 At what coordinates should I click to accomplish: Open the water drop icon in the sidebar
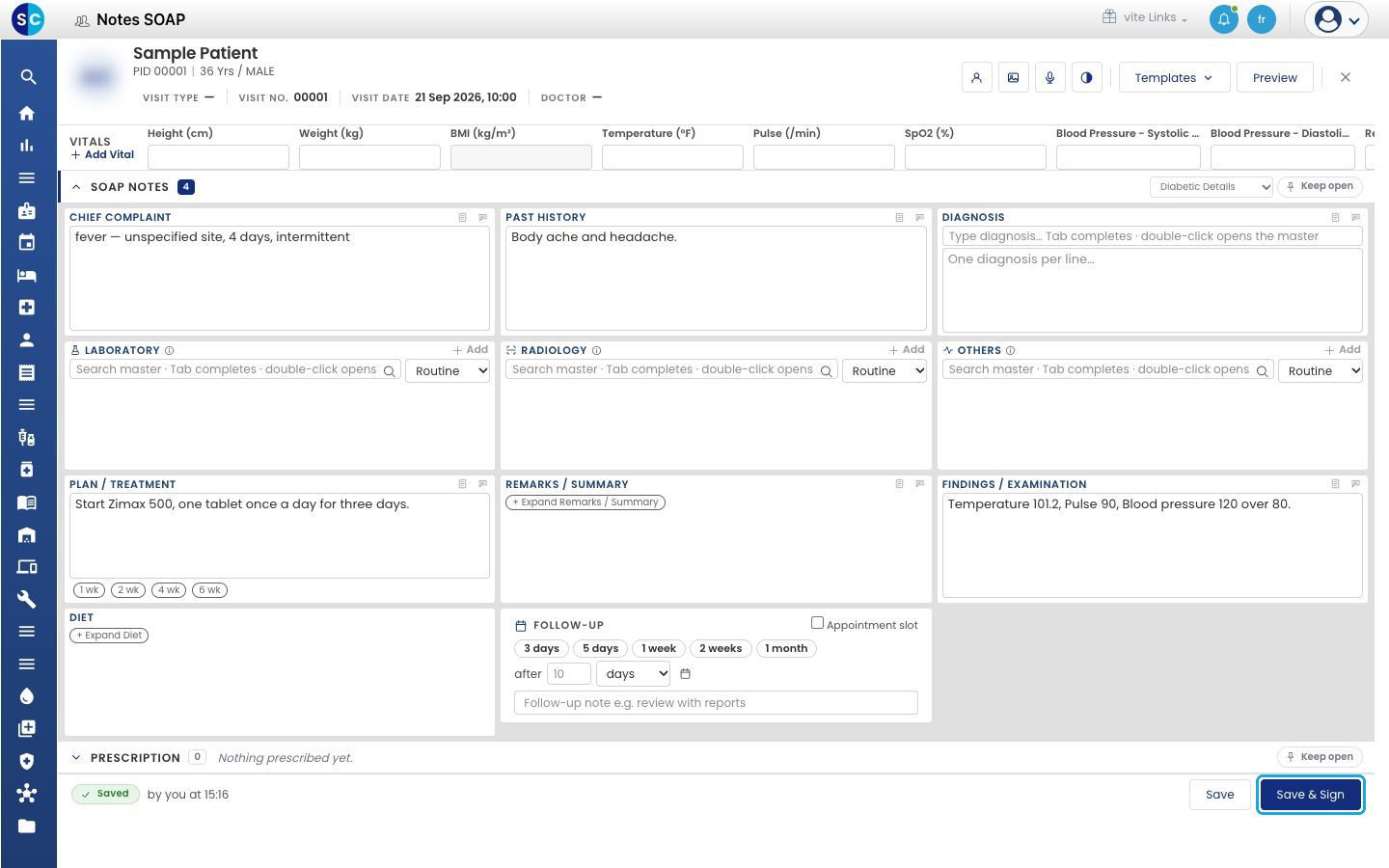[x=27, y=696]
